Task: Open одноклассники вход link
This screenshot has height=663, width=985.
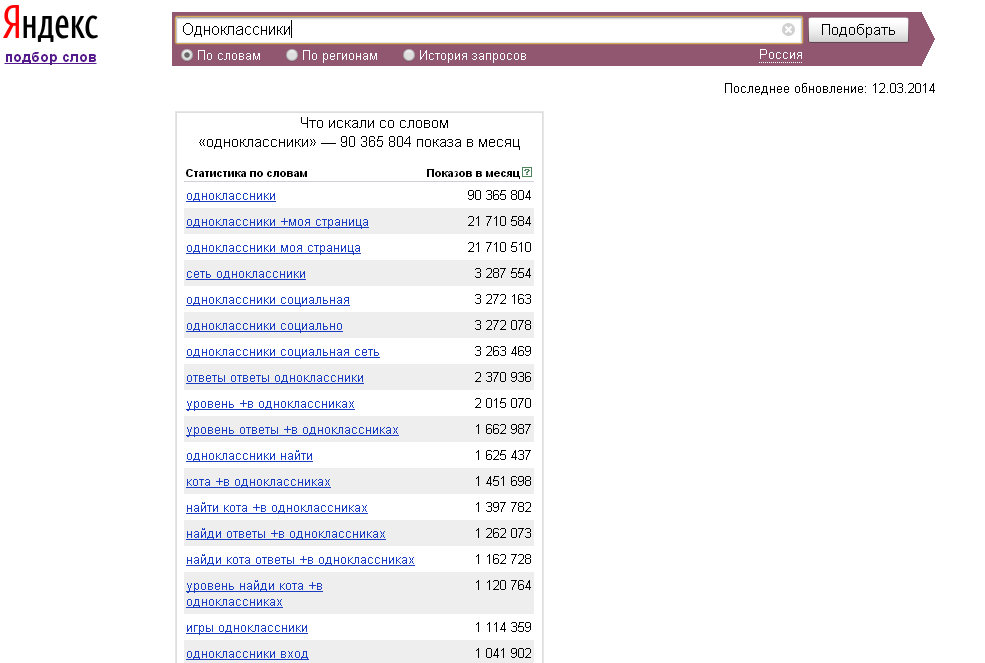Action: tap(247, 654)
